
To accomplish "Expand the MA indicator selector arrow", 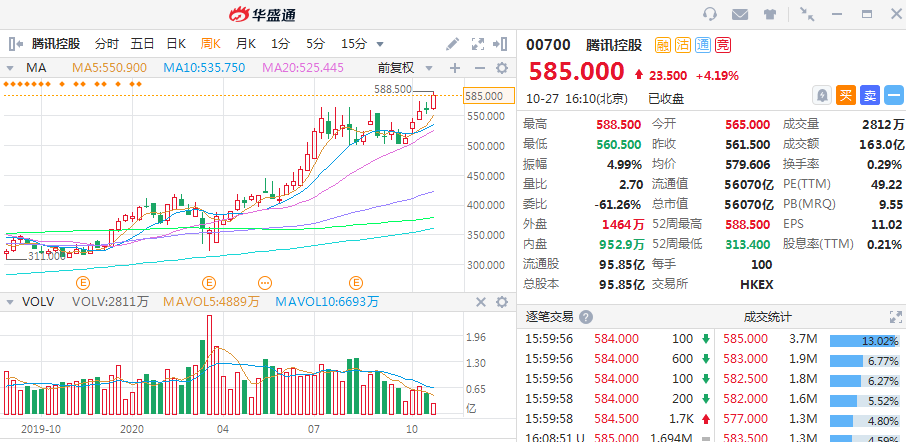I will coord(10,68).
